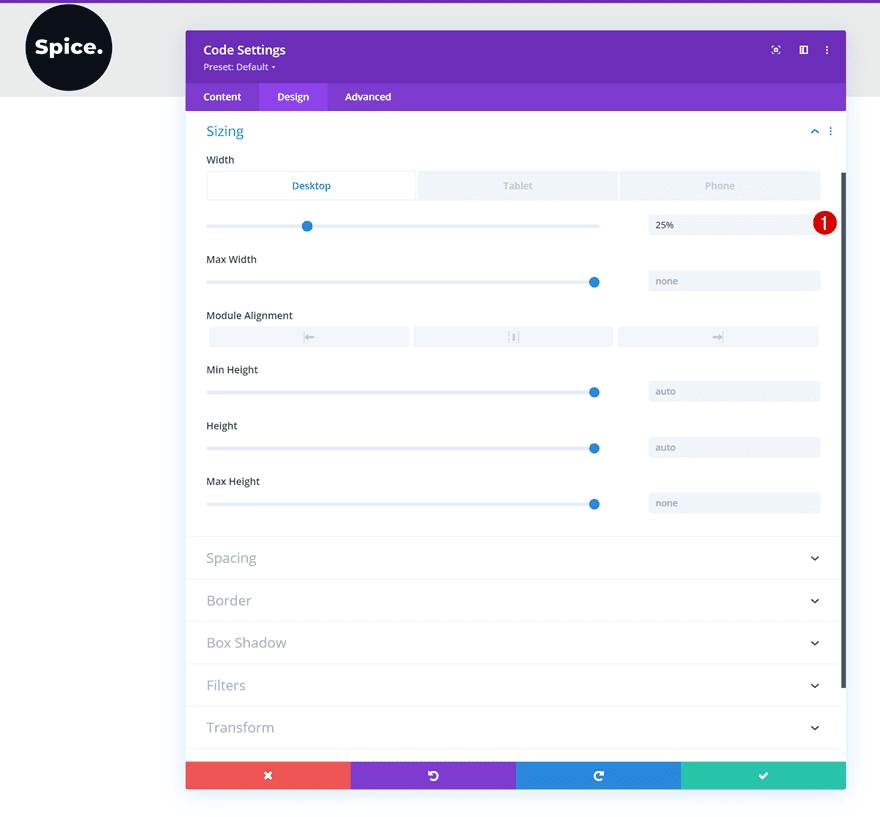
Task: Open the Preset: Default dropdown
Action: pyautogui.click(x=239, y=67)
